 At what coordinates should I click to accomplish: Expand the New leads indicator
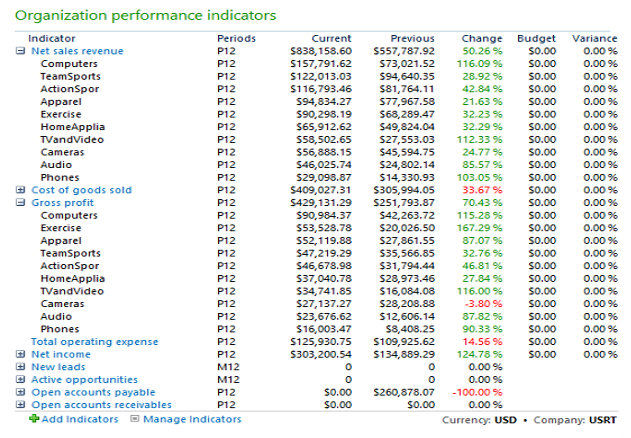click(21, 367)
